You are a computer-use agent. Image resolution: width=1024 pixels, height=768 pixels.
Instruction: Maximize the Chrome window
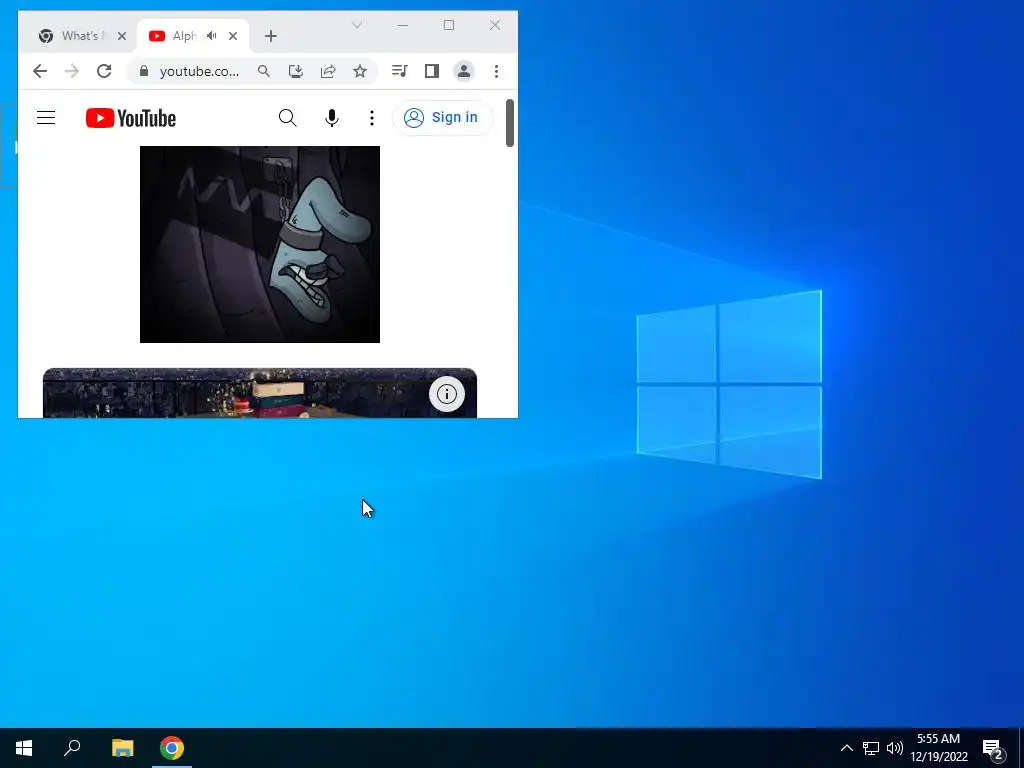(x=449, y=25)
